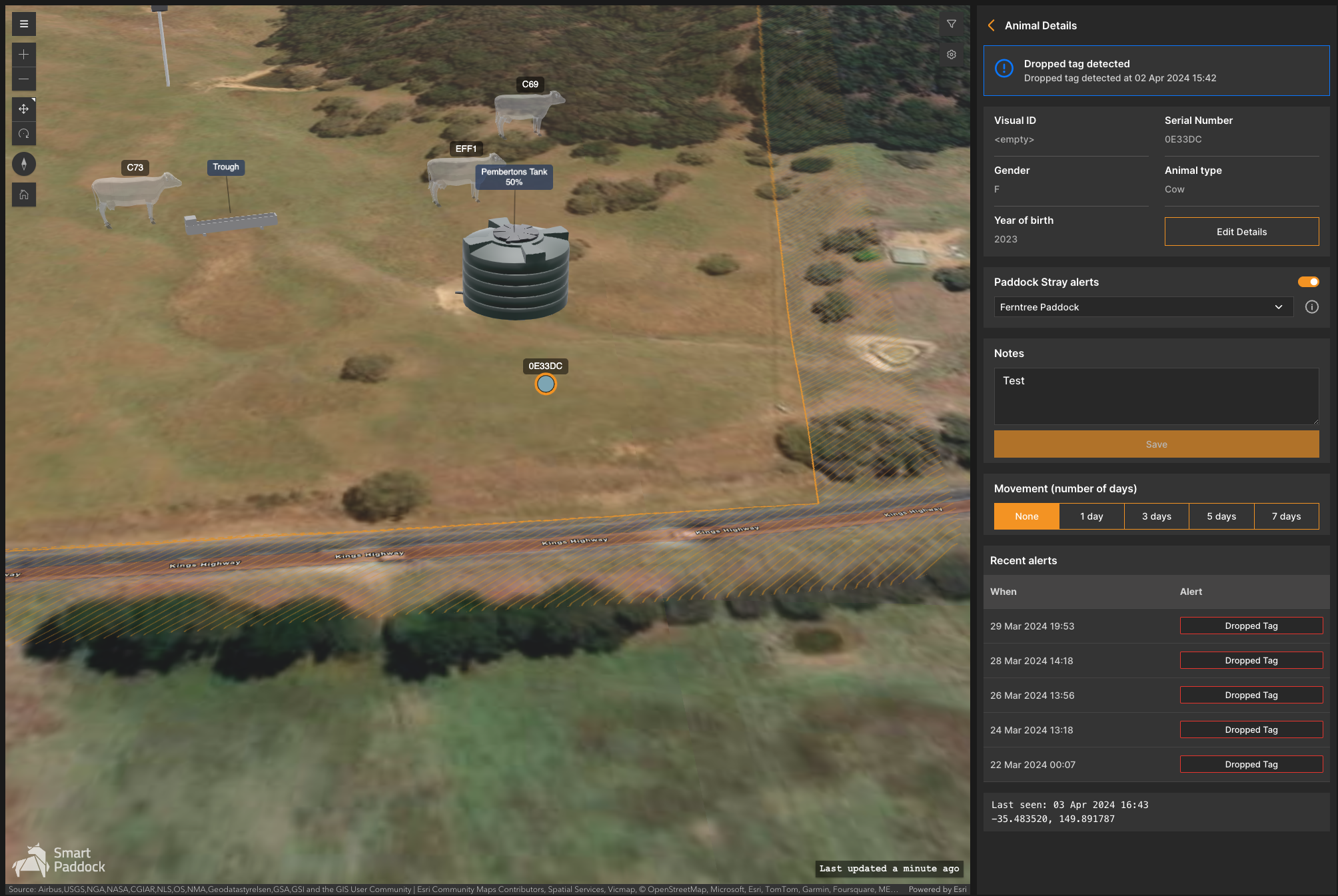This screenshot has height=896, width=1338.
Task: Open the 29 Mar Dropped Tag alert
Action: (1251, 626)
